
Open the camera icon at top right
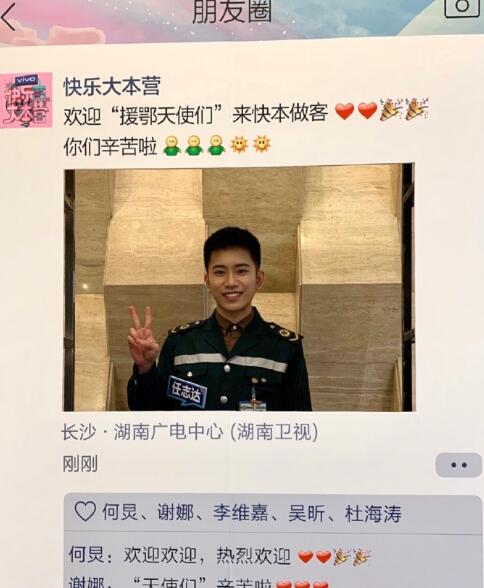click(x=462, y=6)
